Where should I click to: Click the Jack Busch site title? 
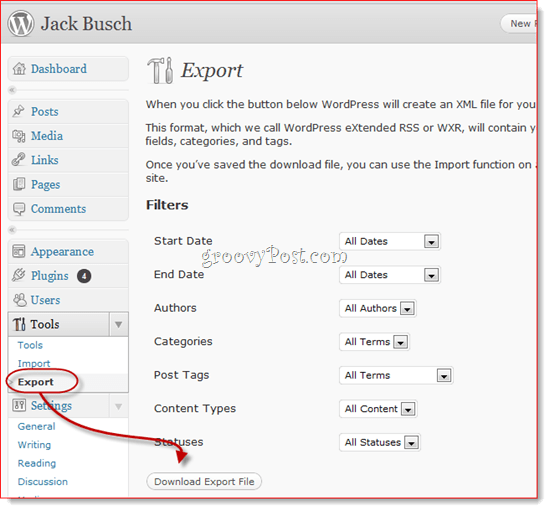86,24
